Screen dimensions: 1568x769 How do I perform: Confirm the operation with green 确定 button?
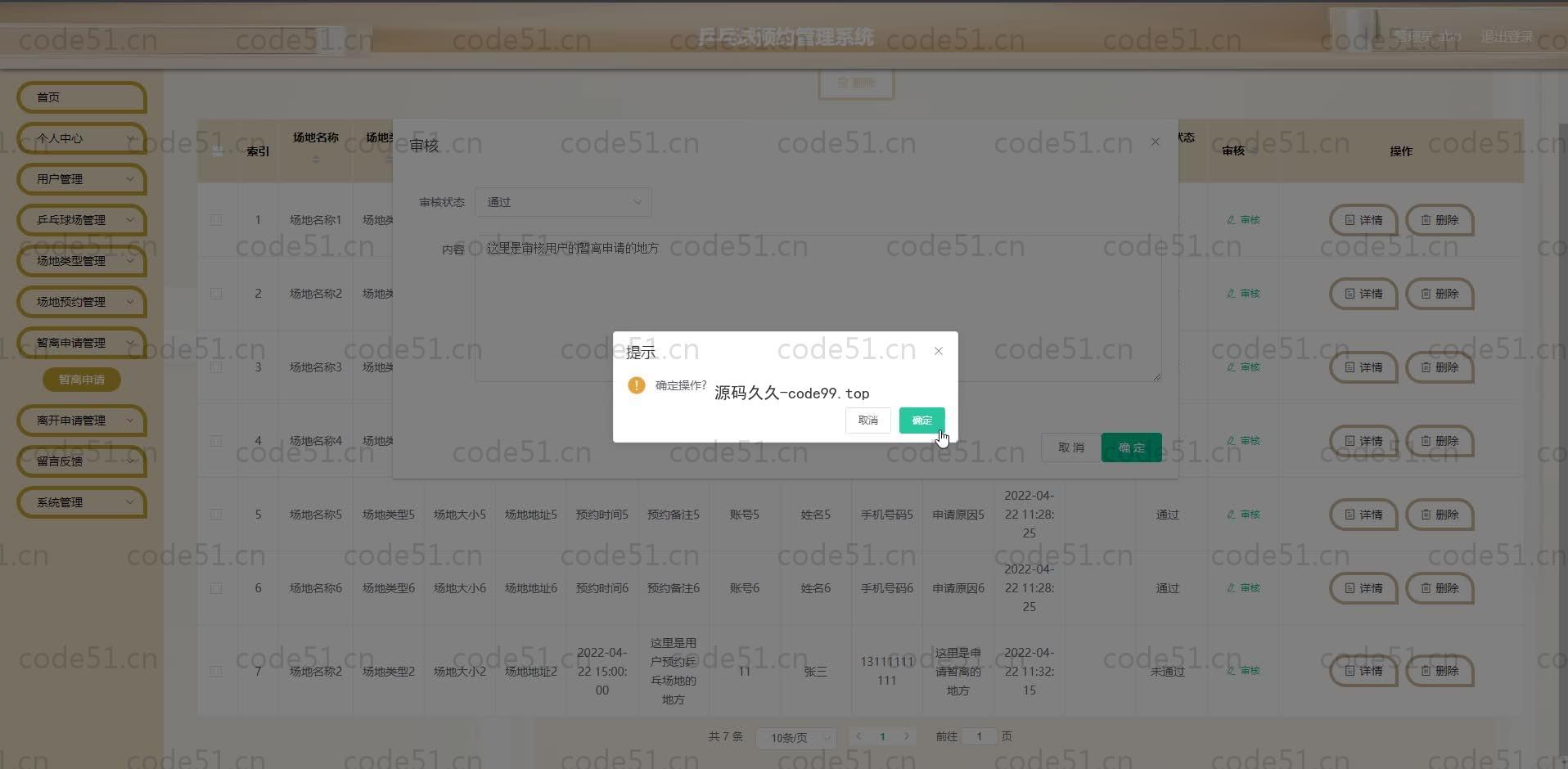(921, 420)
